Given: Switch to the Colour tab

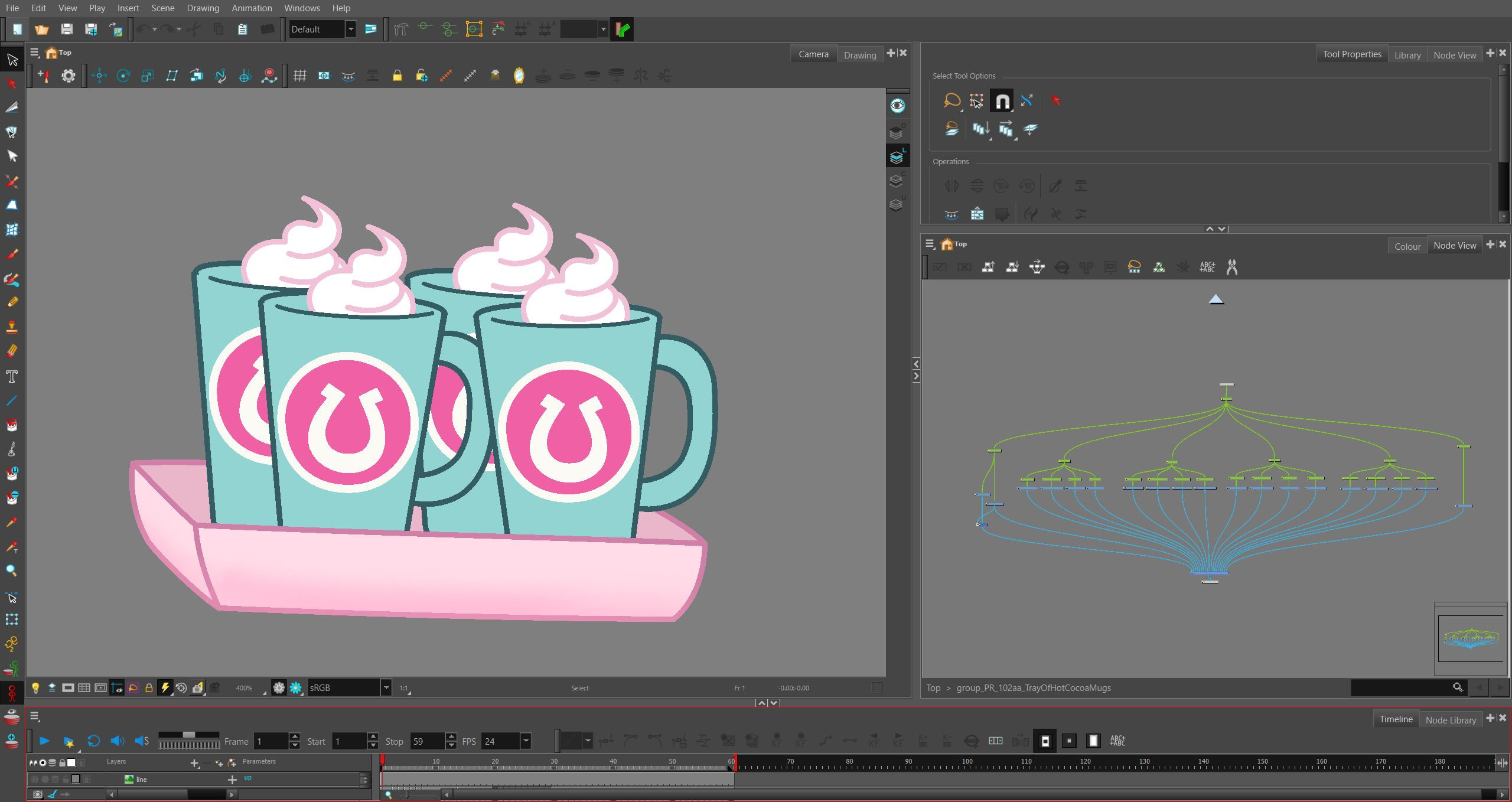Looking at the screenshot, I should point(1407,246).
